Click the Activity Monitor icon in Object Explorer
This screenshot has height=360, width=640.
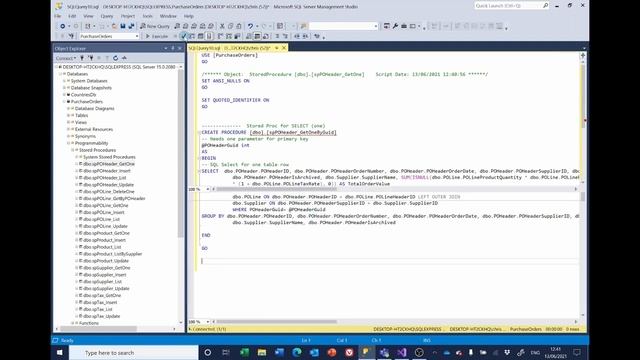click(124, 58)
